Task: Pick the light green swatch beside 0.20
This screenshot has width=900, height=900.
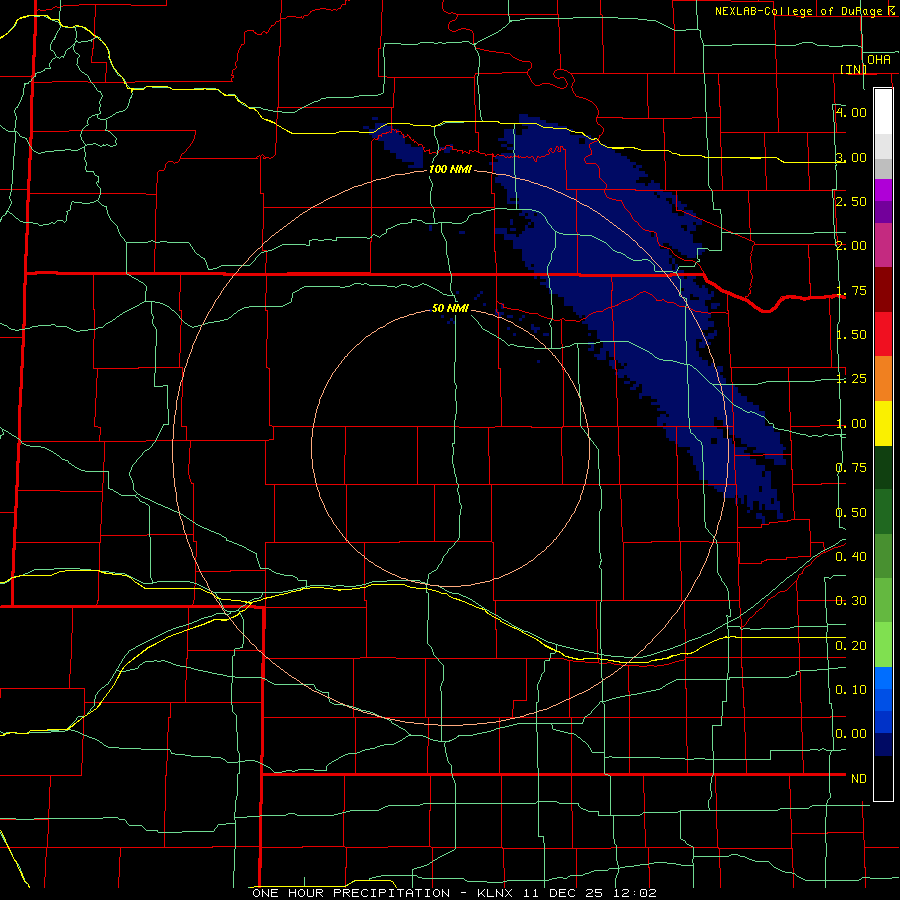Action: (x=883, y=645)
